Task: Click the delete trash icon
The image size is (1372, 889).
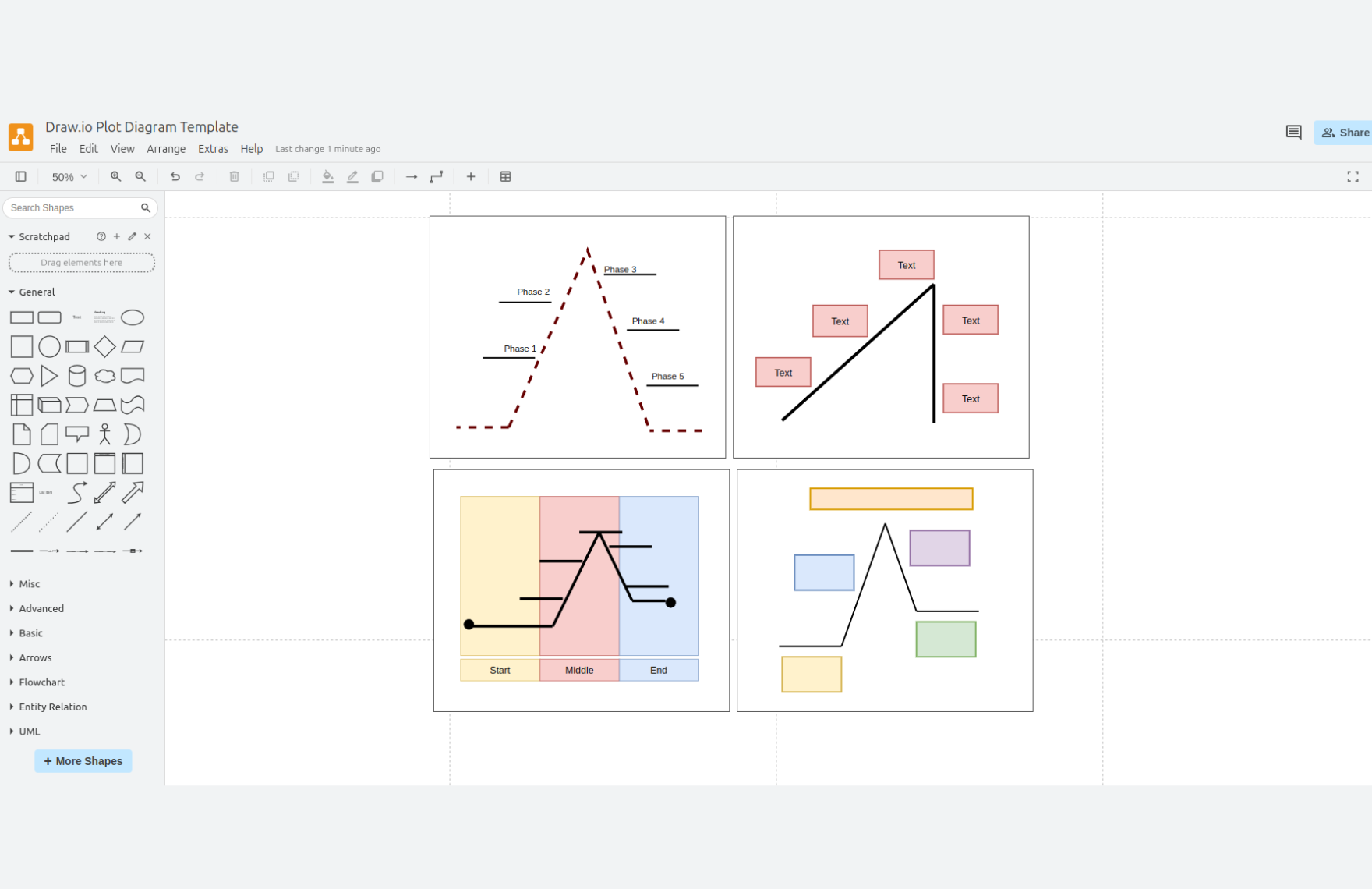Action: [234, 177]
